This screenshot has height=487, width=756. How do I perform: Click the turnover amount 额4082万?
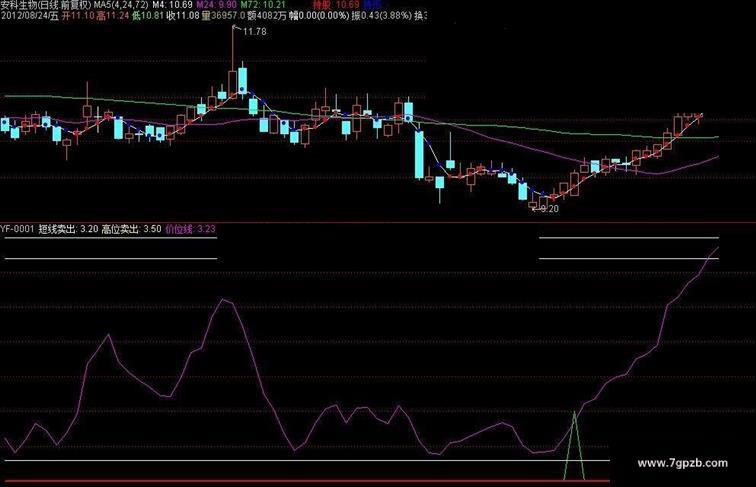point(267,16)
